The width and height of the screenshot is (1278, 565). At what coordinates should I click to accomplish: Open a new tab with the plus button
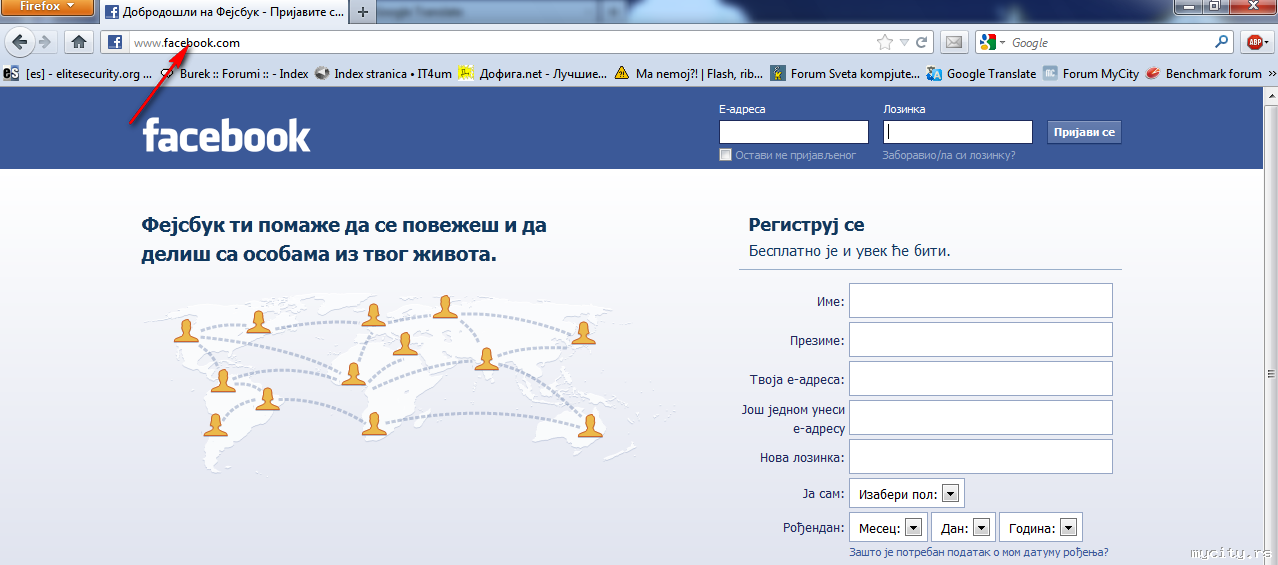[362, 13]
